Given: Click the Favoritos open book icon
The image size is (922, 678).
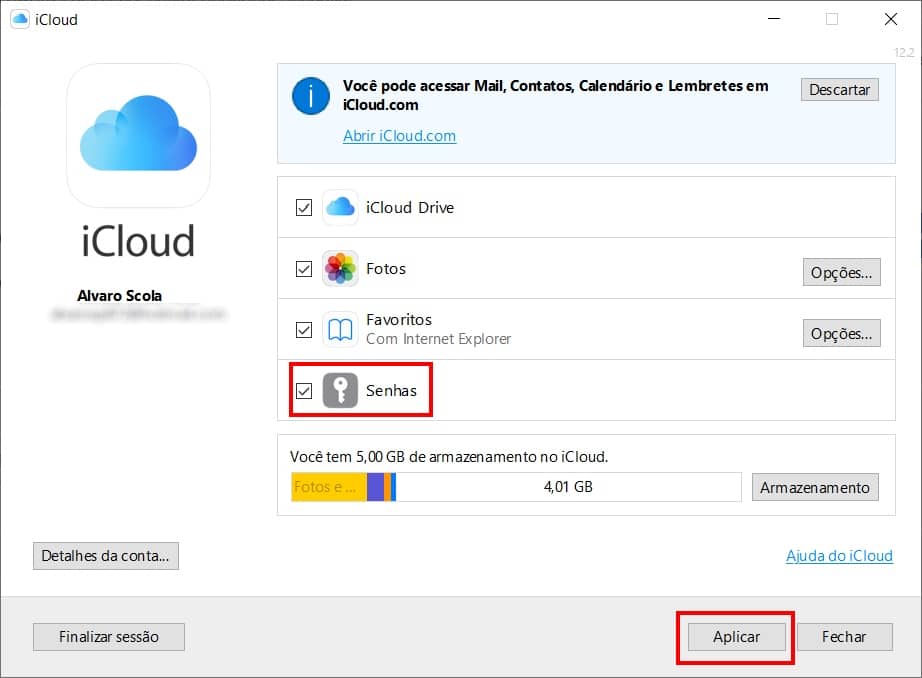Looking at the screenshot, I should pyautogui.click(x=340, y=329).
